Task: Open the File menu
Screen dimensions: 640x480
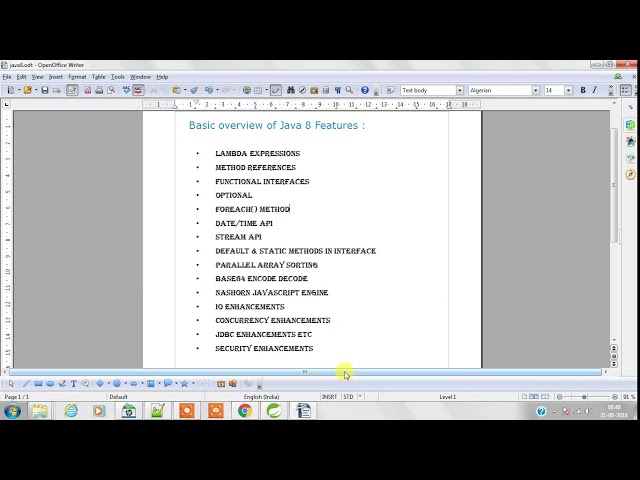Action: point(7,77)
